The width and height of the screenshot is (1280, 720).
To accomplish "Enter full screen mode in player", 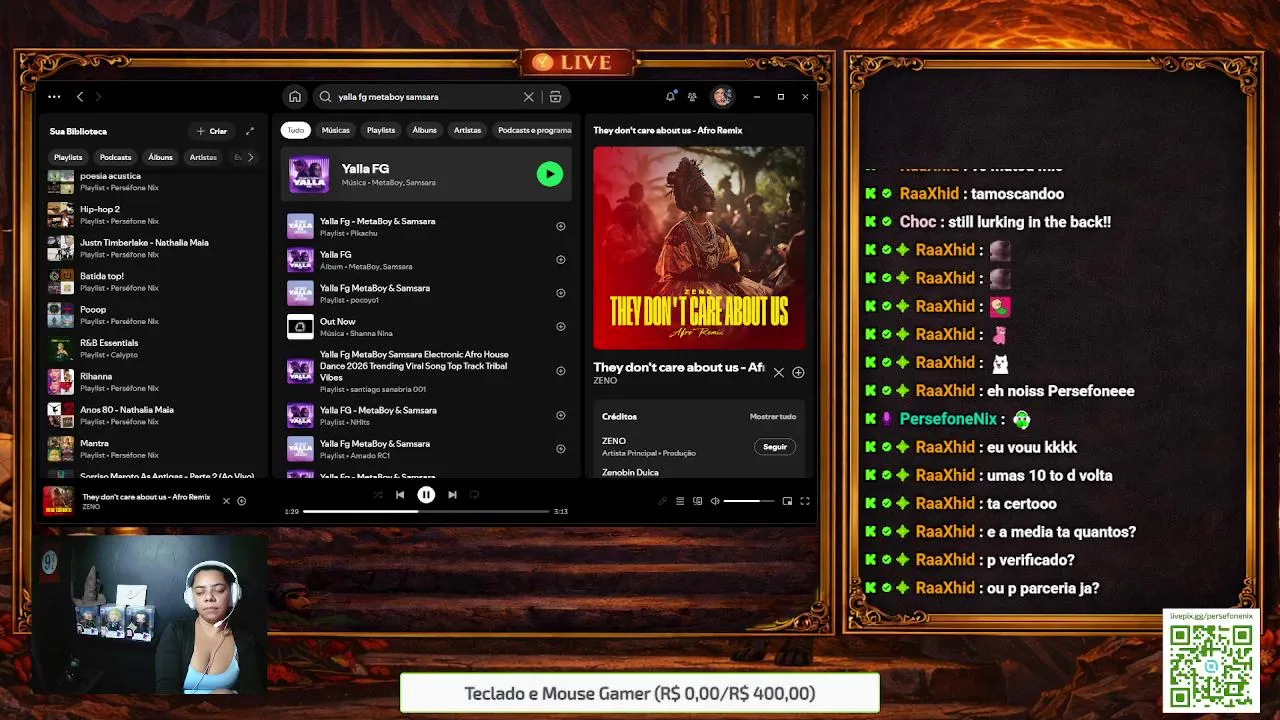I will tap(804, 501).
